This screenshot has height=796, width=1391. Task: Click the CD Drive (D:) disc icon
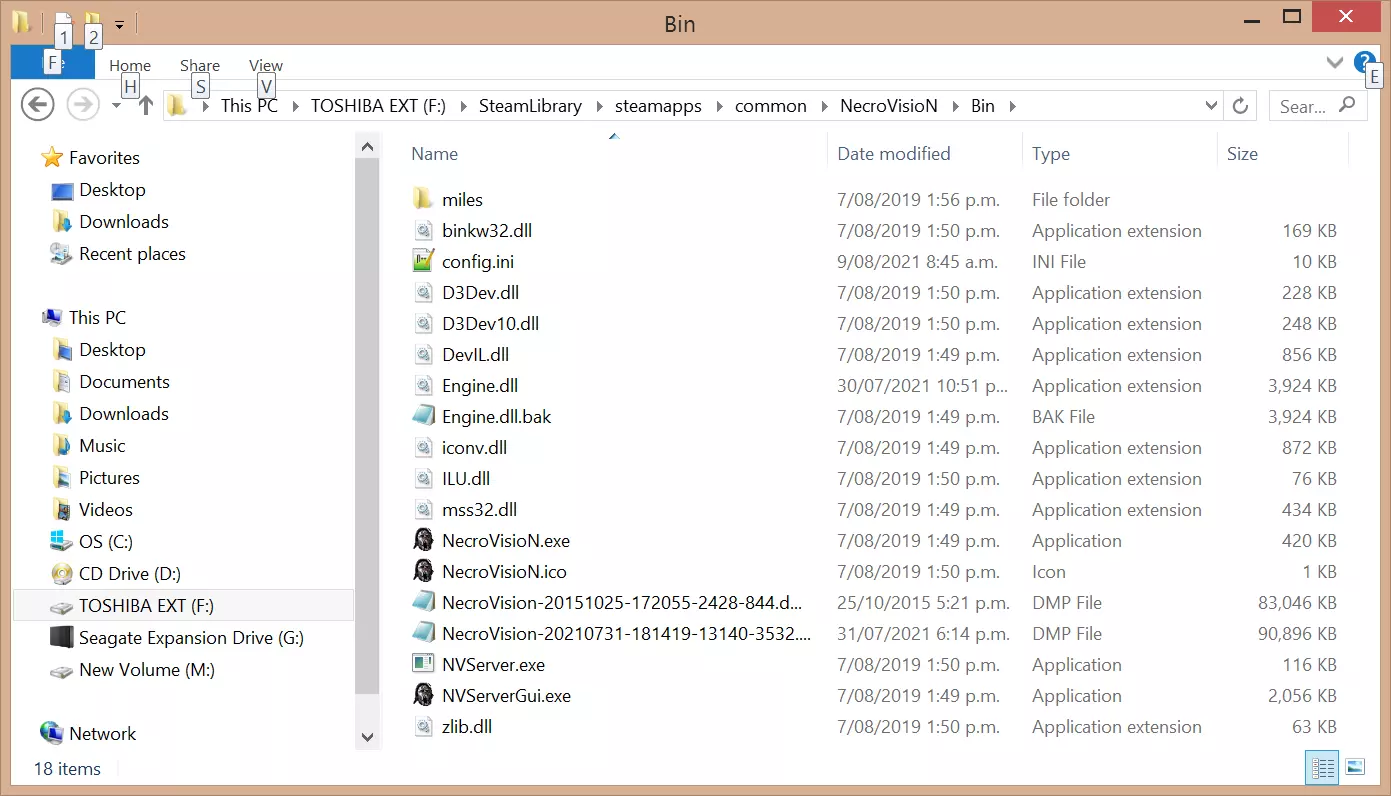tap(62, 574)
